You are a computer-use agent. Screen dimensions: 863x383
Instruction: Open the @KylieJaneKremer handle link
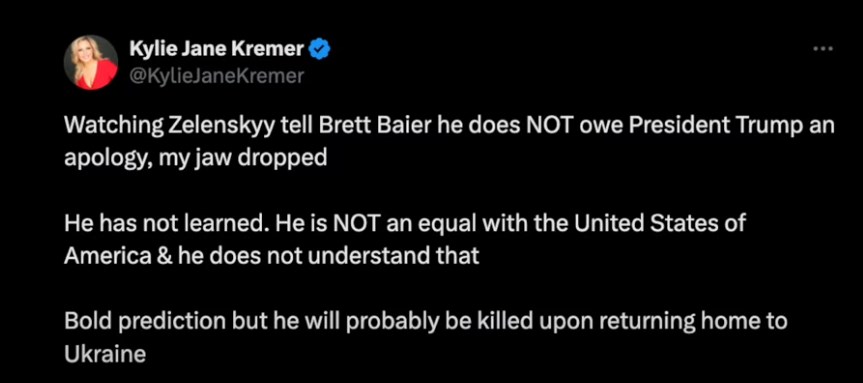[216, 76]
